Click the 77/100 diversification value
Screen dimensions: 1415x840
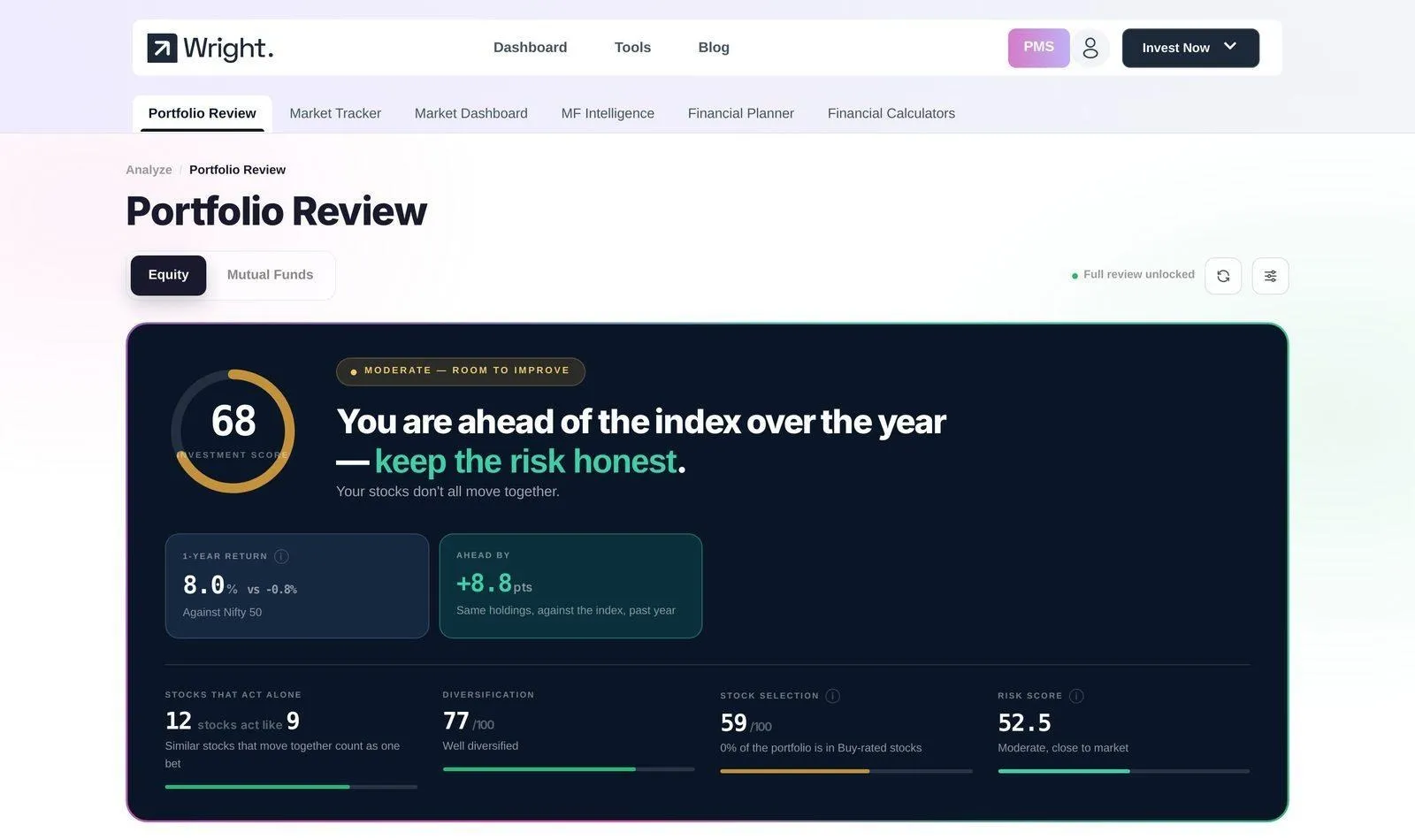(x=468, y=722)
